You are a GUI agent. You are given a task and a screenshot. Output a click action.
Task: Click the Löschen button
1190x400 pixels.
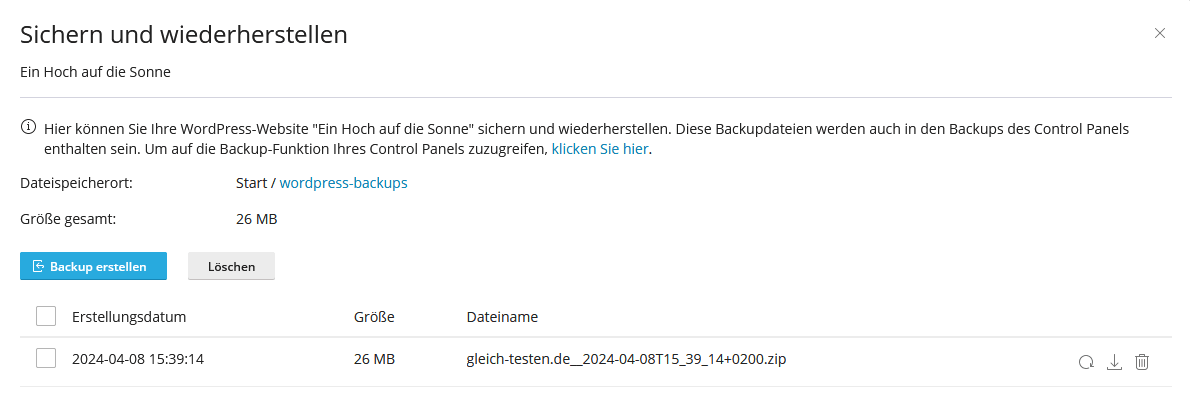click(x=231, y=266)
